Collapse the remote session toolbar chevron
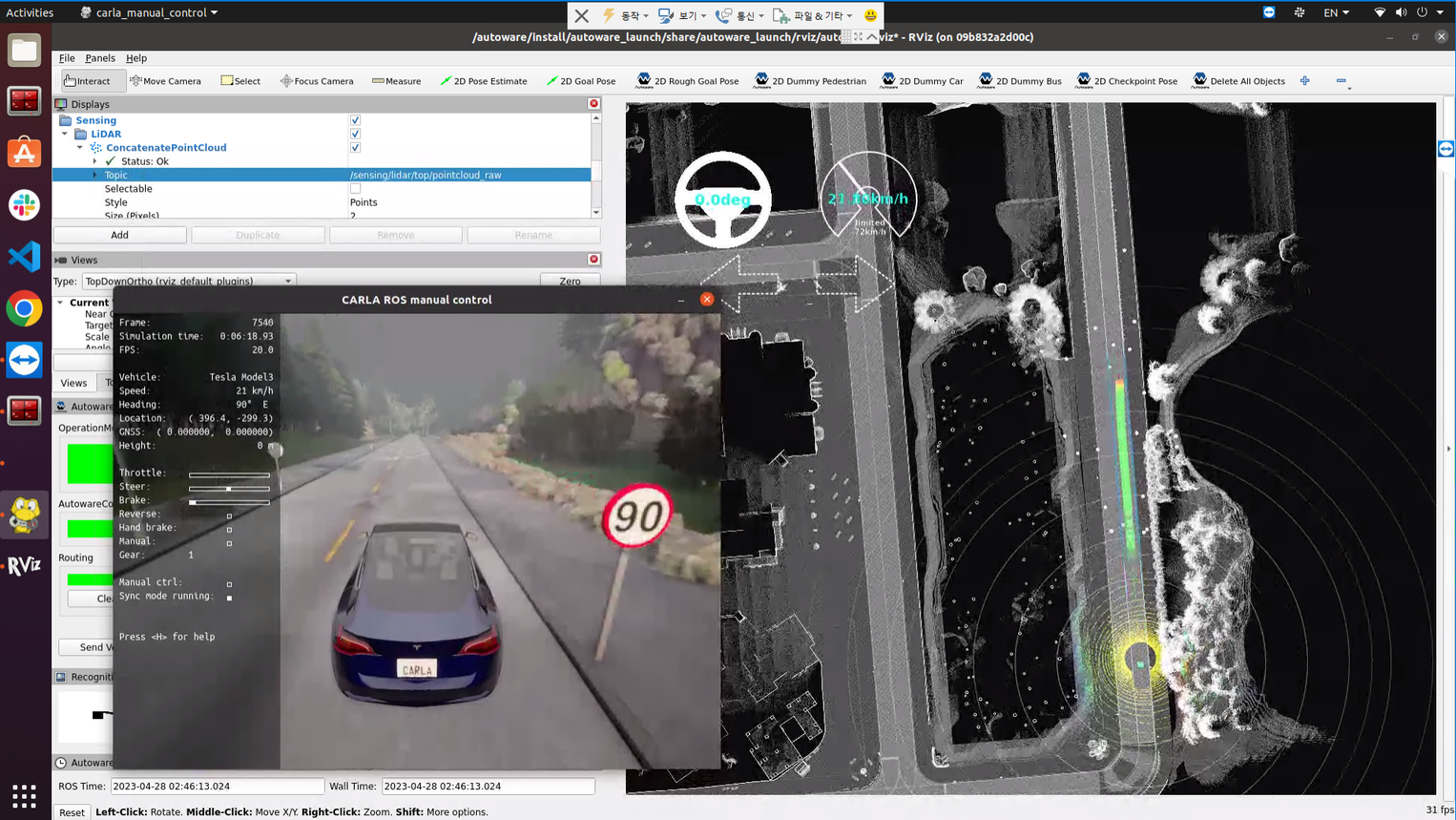Screen dimensions: 1456x820 (872, 37)
